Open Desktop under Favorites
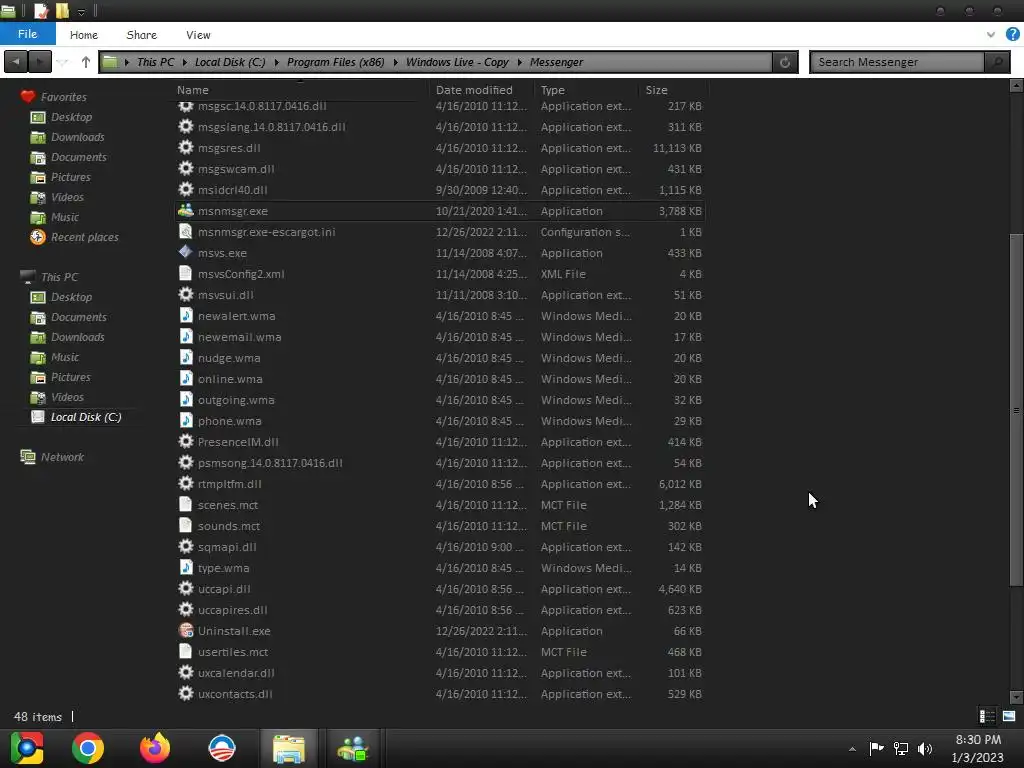The image size is (1024, 768). pyautogui.click(x=71, y=117)
